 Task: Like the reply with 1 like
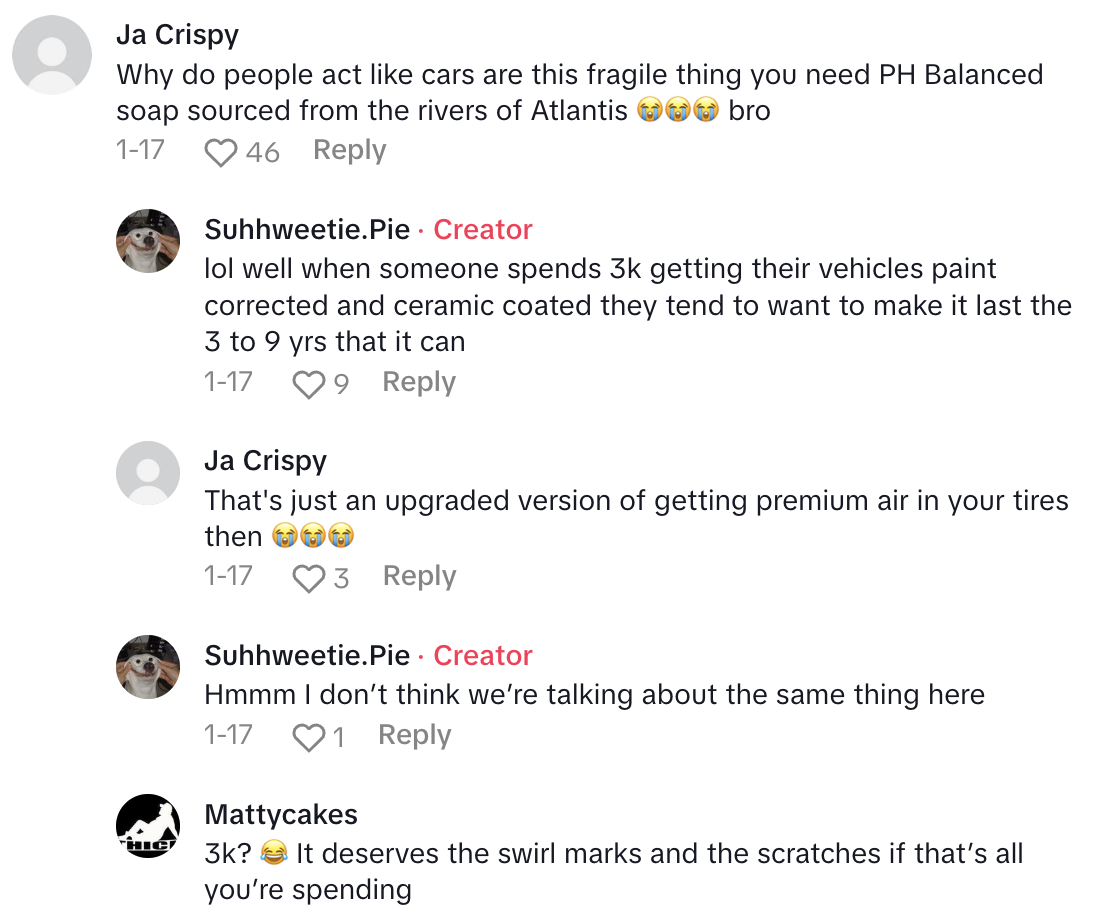tap(309, 738)
